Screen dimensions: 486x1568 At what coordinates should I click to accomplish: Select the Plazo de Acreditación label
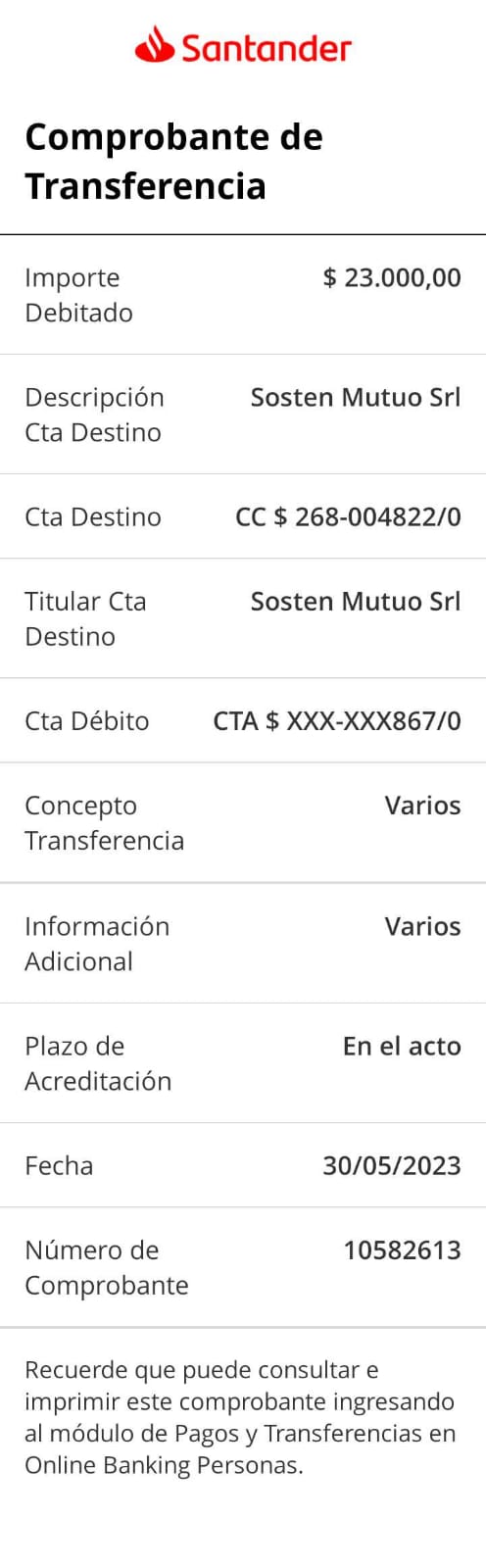[x=98, y=1063]
